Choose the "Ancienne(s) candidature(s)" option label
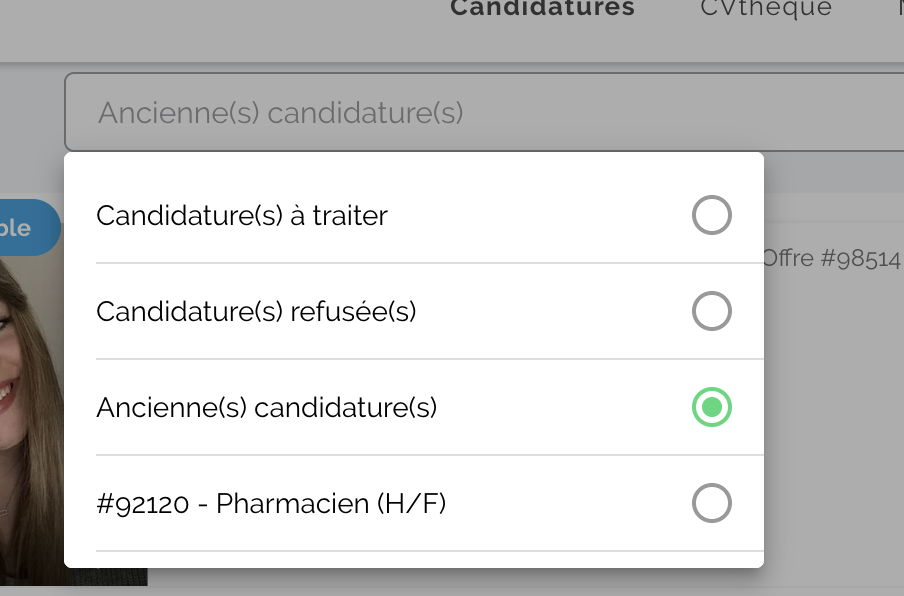Screen dimensions: 904x596 pos(266,408)
